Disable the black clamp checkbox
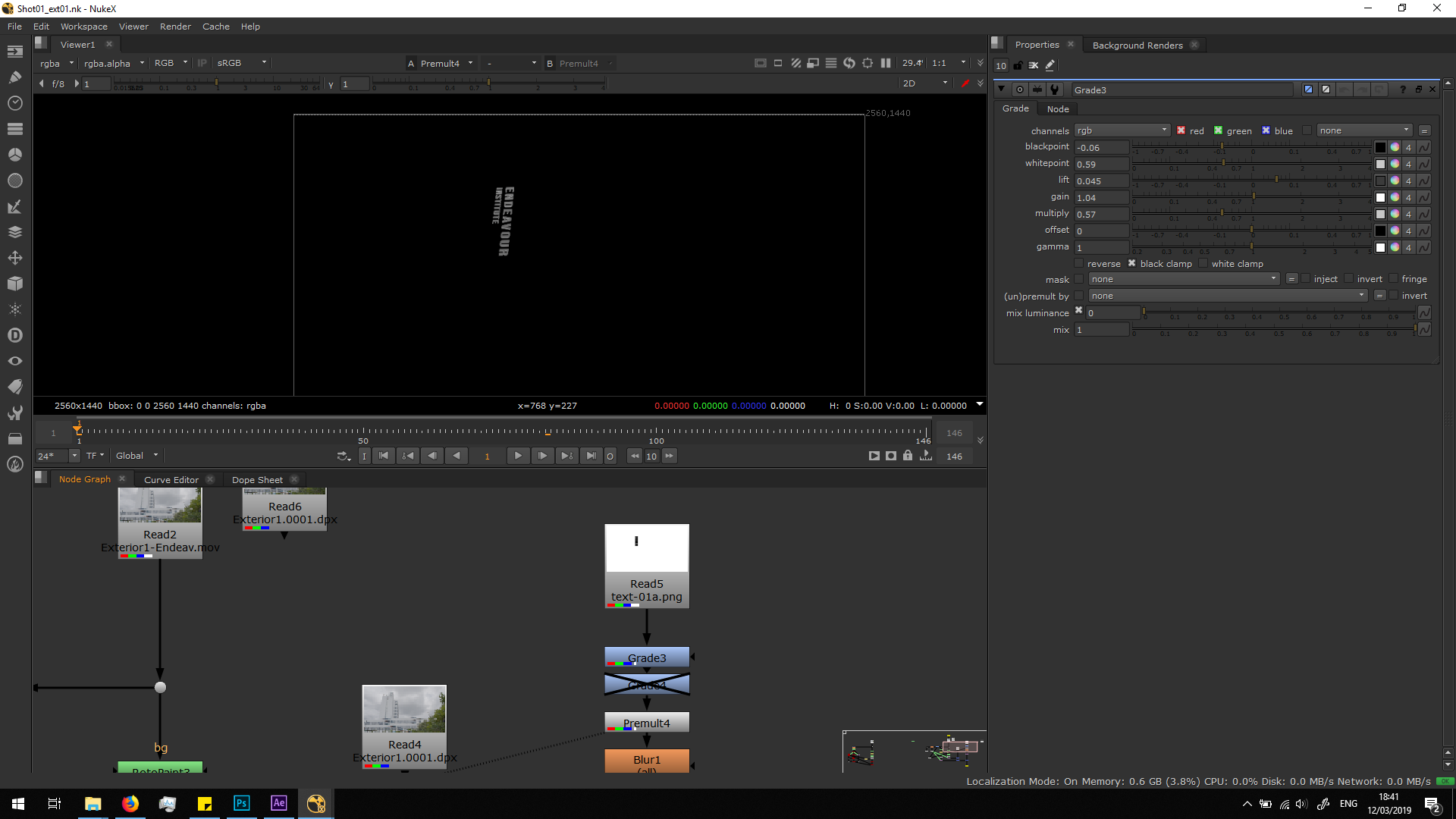 click(x=1131, y=264)
